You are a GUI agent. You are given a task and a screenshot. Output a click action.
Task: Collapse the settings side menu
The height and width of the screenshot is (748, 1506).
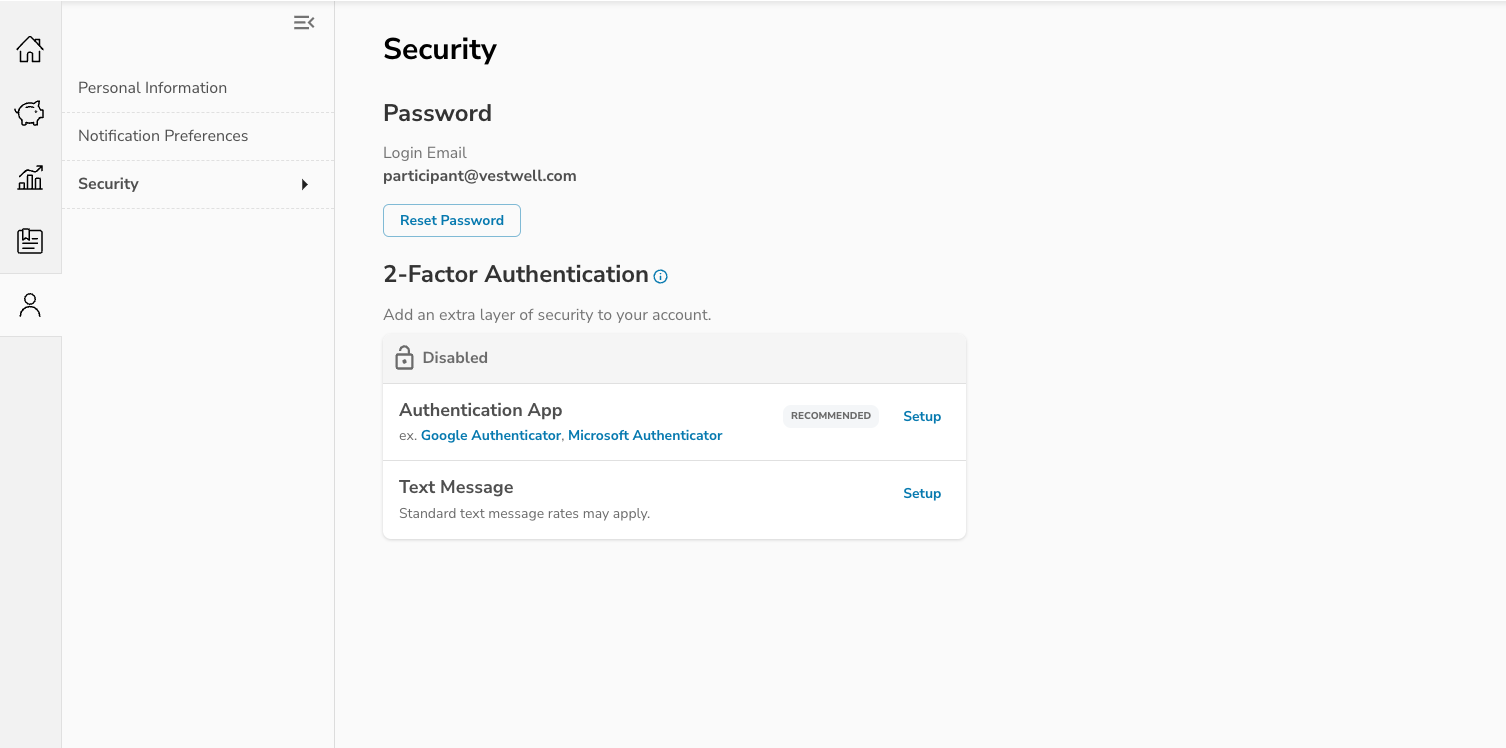304,23
